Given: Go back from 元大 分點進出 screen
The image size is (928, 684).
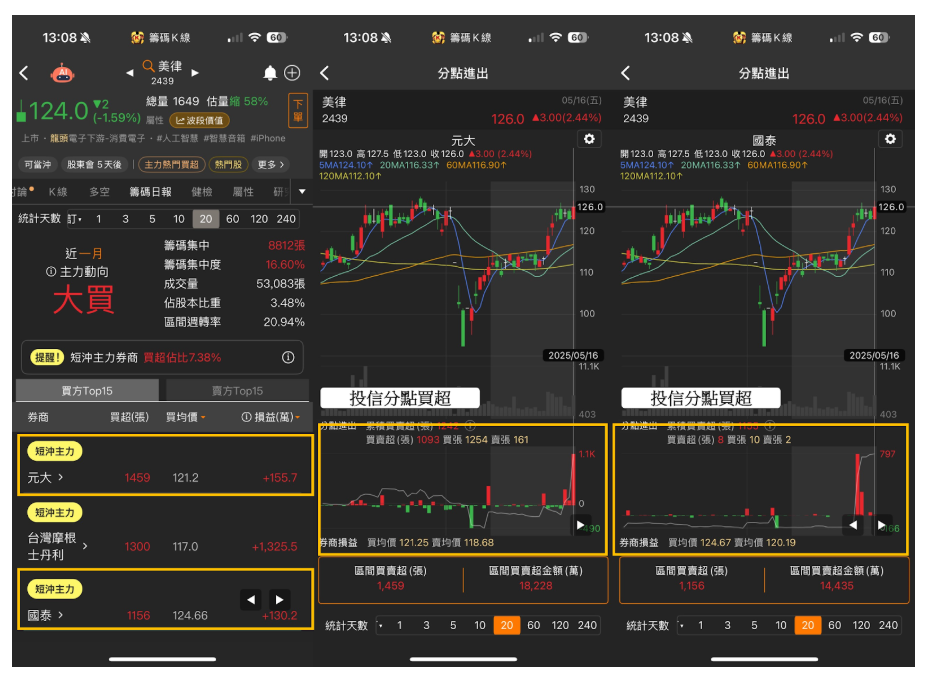Looking at the screenshot, I should click(324, 73).
